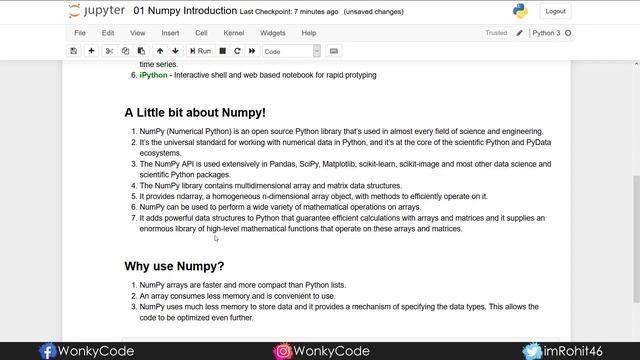Move selected cell down

tap(176, 51)
